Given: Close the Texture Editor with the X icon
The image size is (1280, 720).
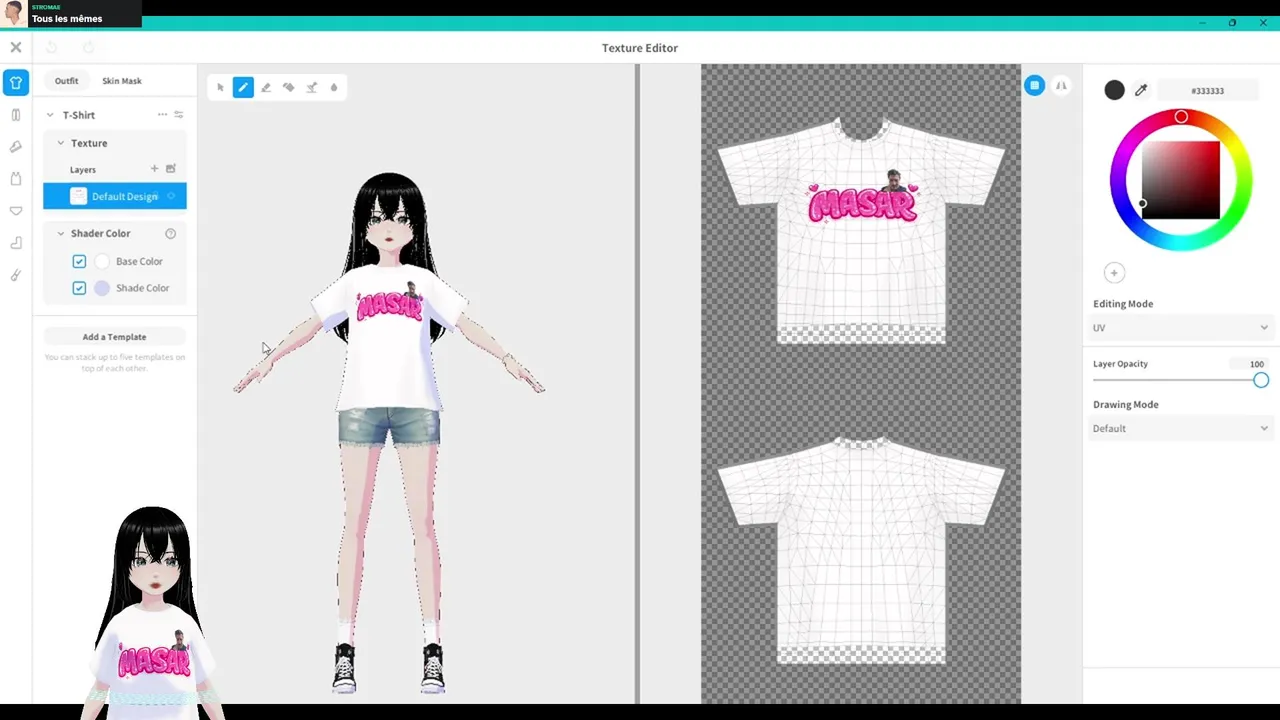Looking at the screenshot, I should pyautogui.click(x=16, y=47).
